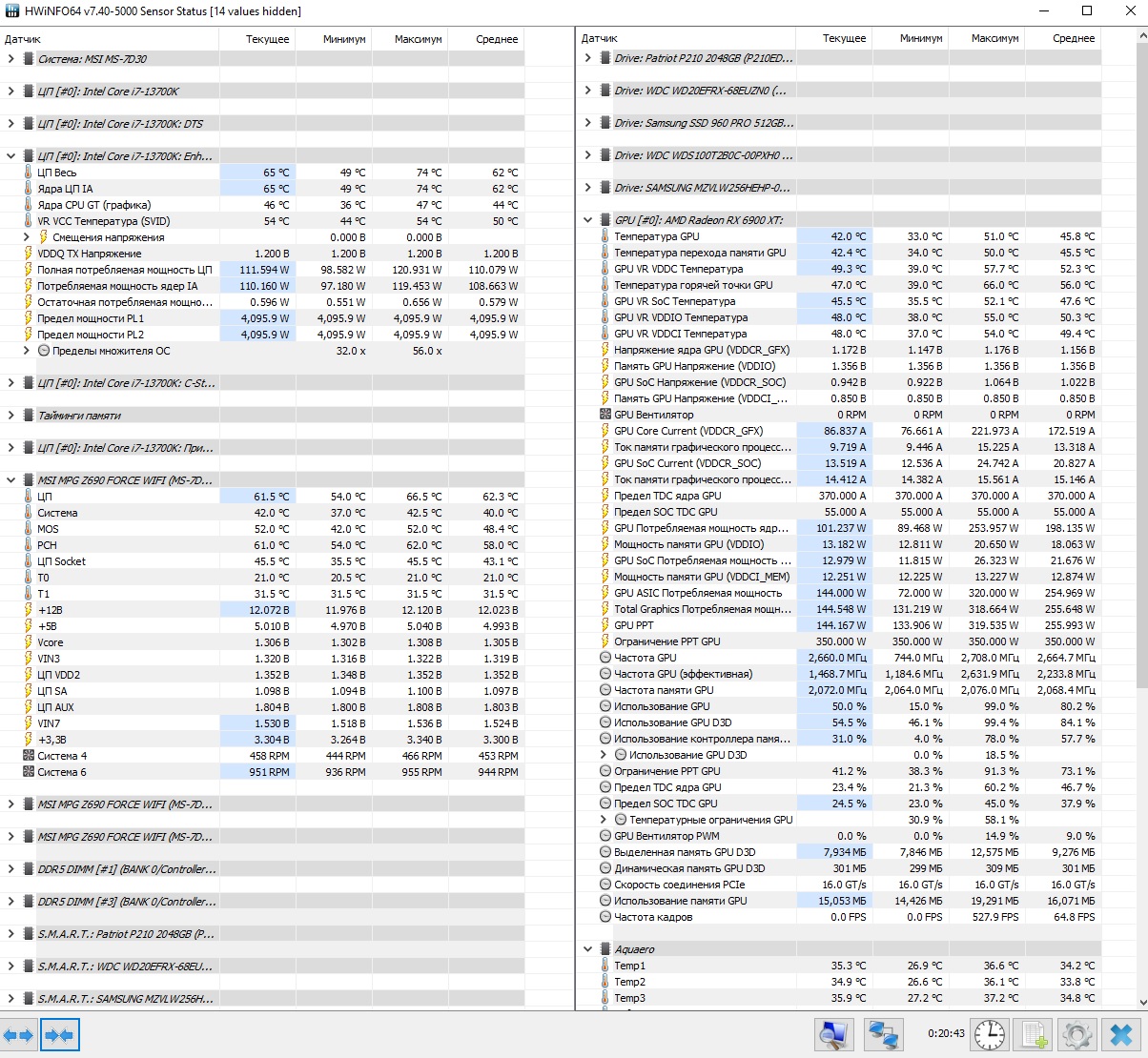This screenshot has width=1148, height=1058.
Task: Click elapsed time 0:20:43 label
Action: tap(946, 1033)
